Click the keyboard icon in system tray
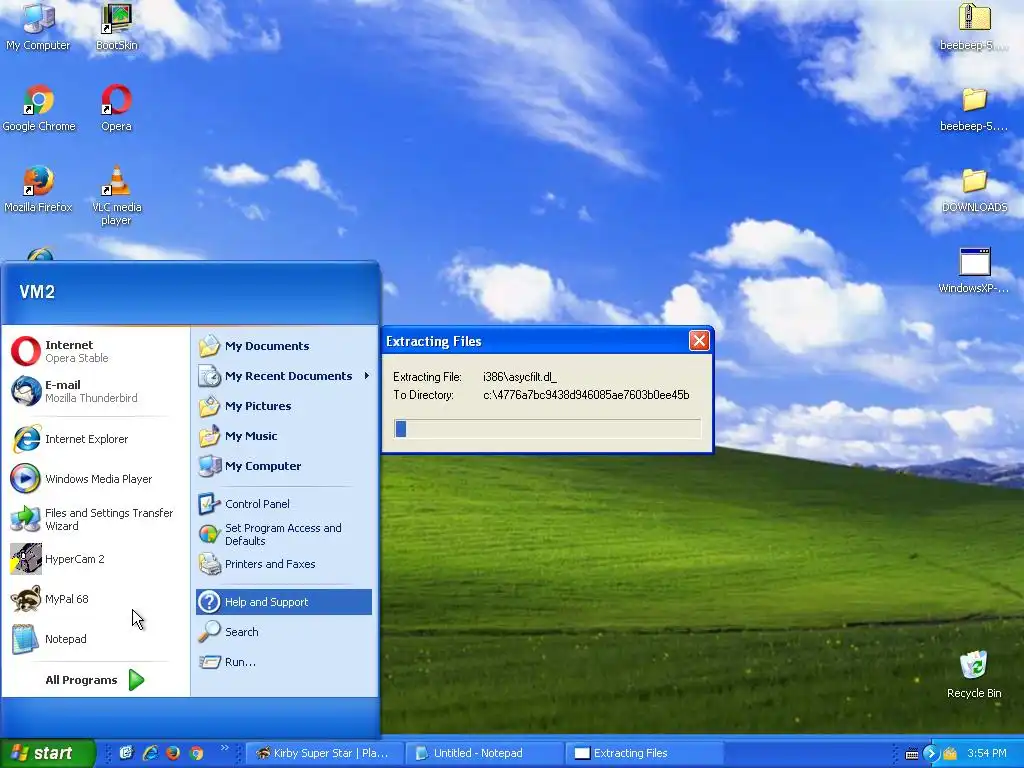 [x=912, y=754]
